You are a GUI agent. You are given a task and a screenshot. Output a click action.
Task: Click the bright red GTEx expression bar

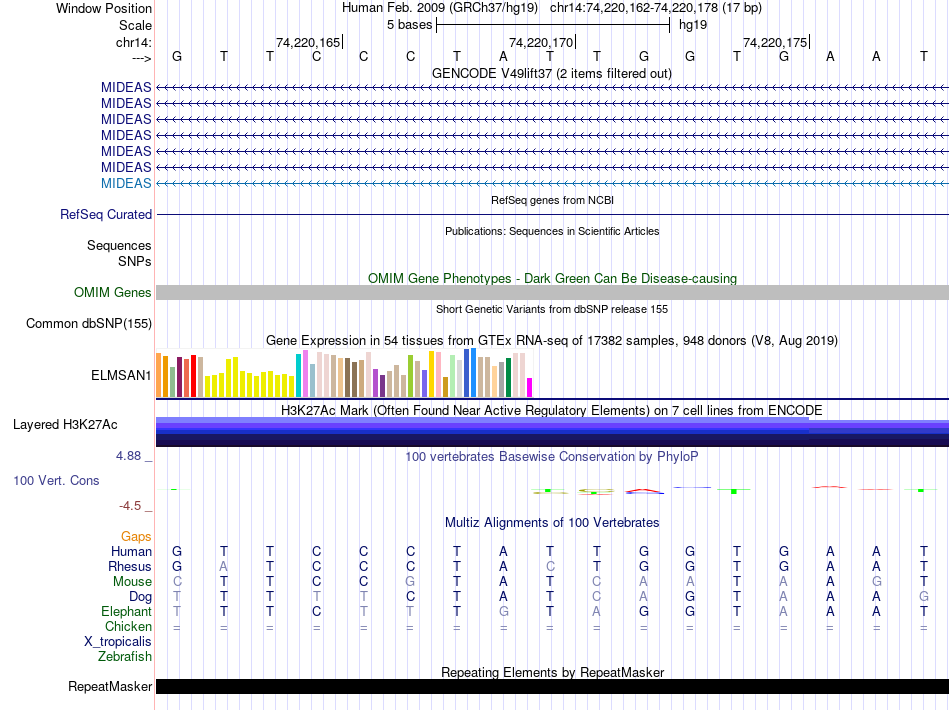(x=193, y=376)
